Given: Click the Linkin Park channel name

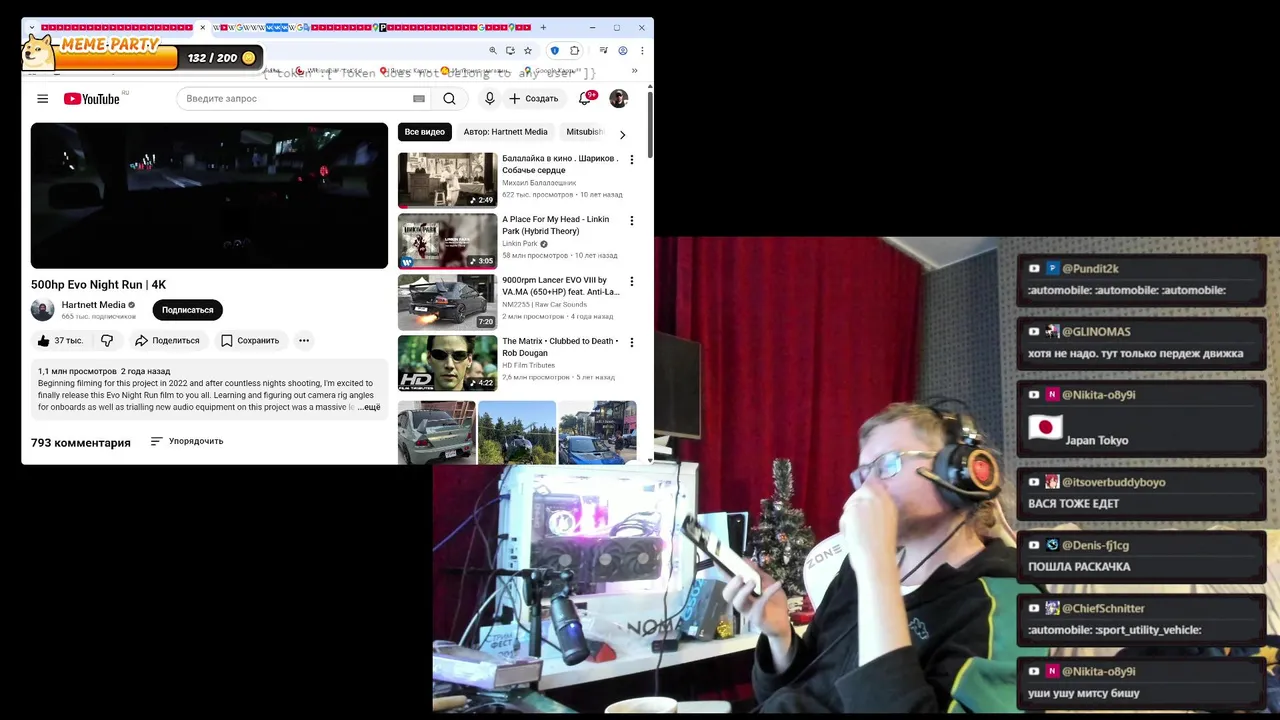Looking at the screenshot, I should point(520,244).
